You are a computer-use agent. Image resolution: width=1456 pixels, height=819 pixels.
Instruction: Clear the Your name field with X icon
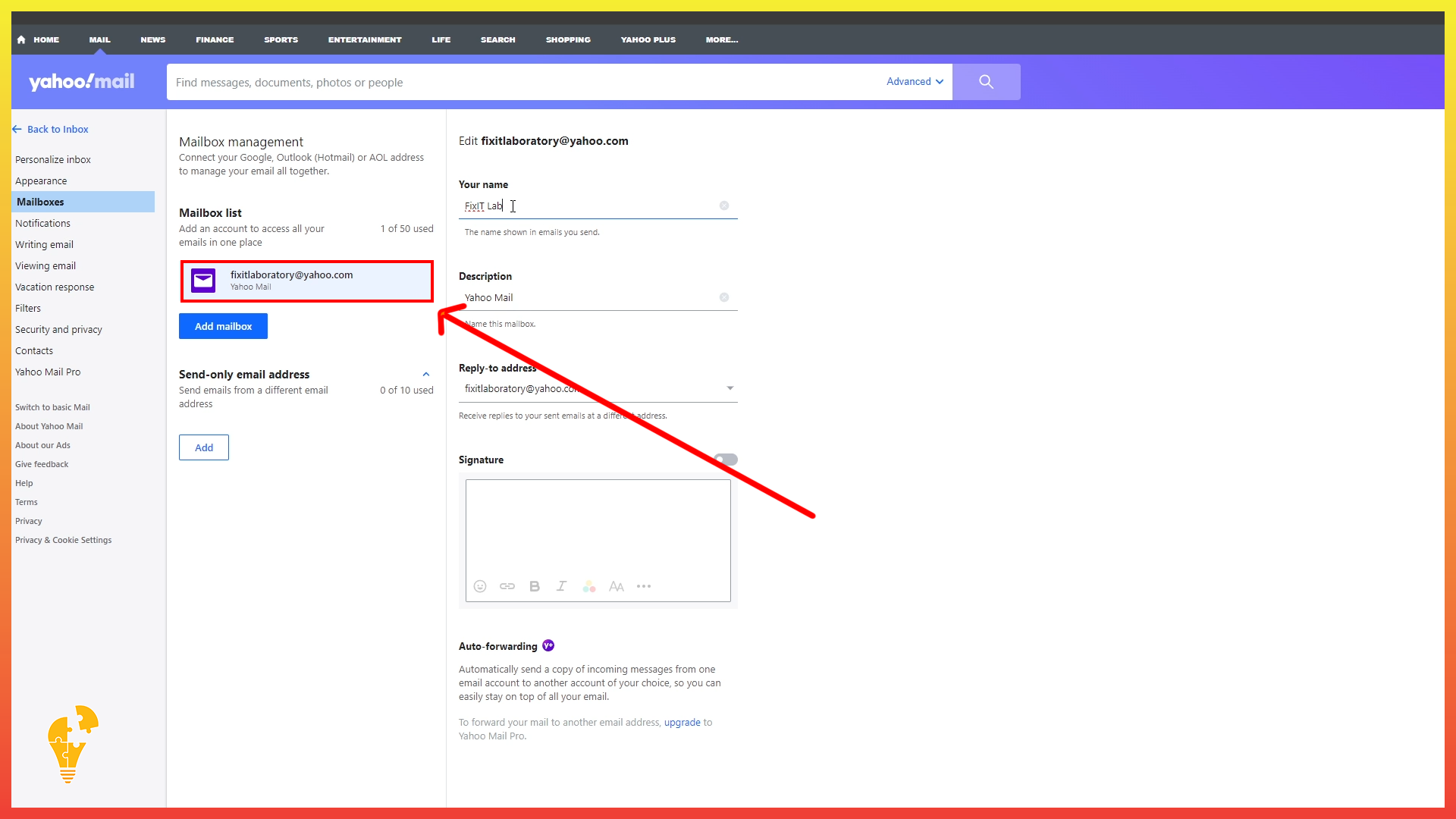pos(724,206)
